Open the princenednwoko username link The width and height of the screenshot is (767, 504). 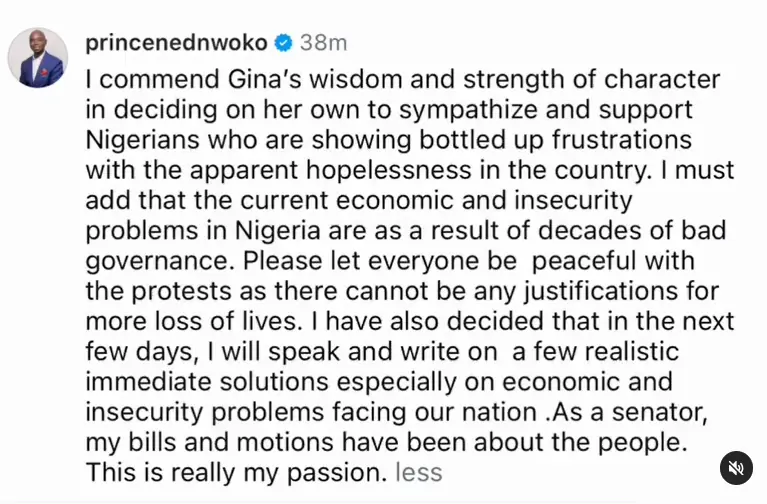(177, 43)
